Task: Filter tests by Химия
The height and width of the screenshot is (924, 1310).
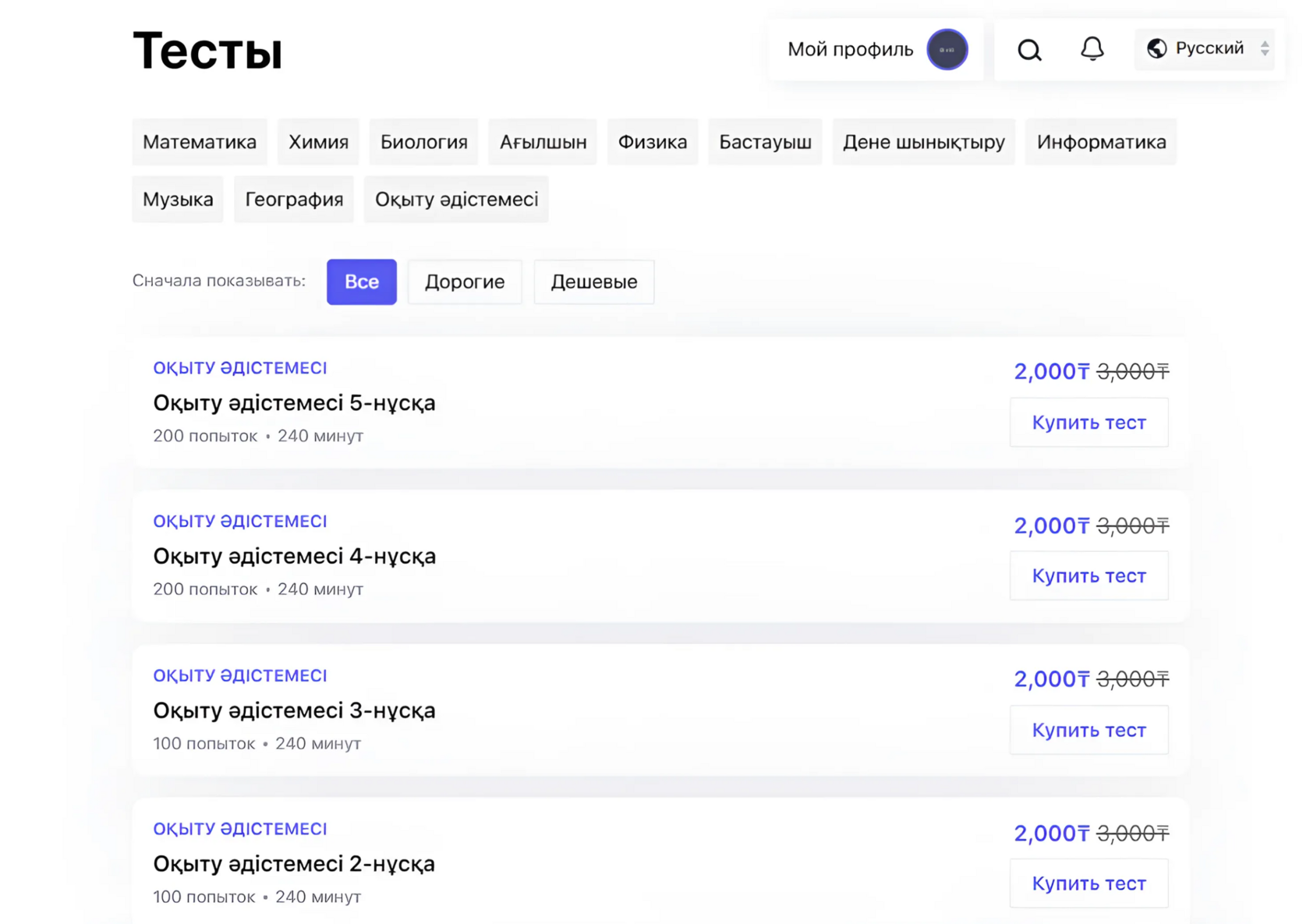Action: coord(318,142)
